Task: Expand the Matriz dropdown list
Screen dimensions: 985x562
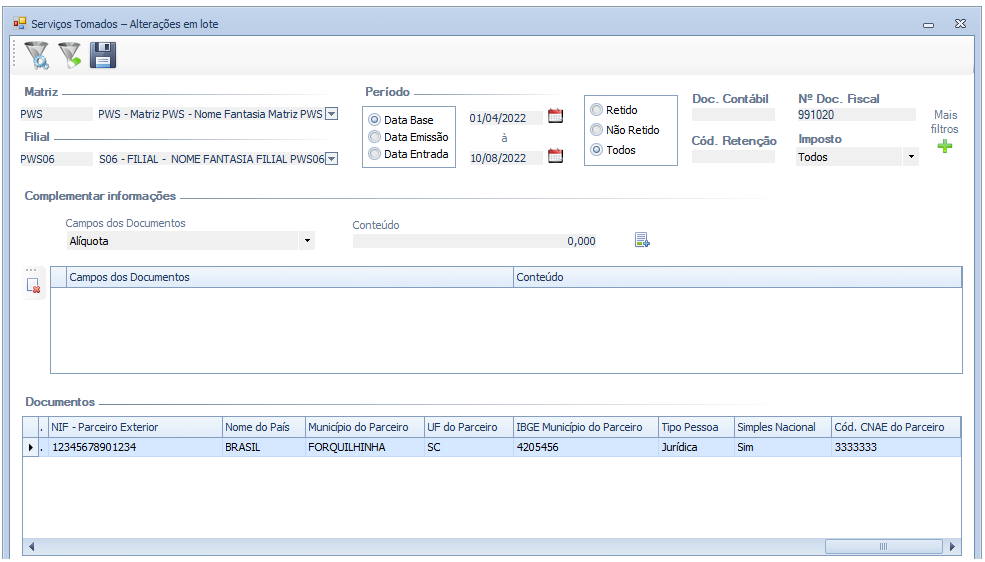Action: 332,114
